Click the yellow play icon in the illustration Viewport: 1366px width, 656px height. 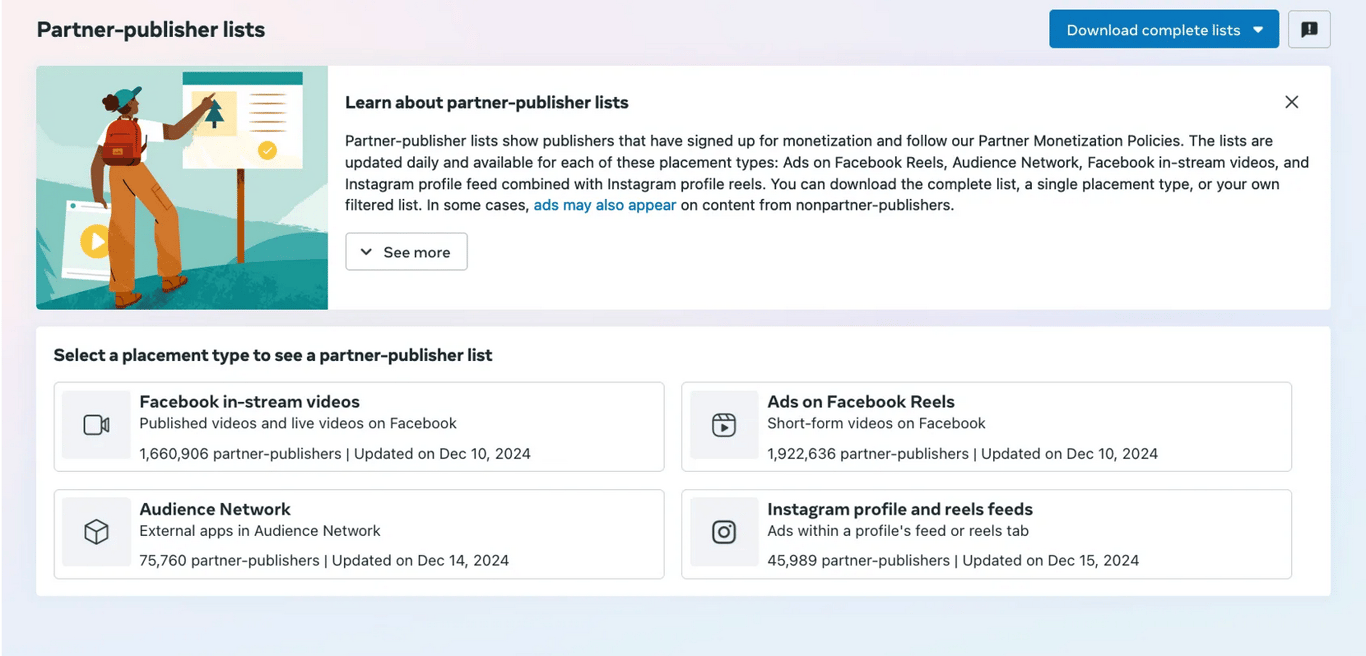coord(95,241)
